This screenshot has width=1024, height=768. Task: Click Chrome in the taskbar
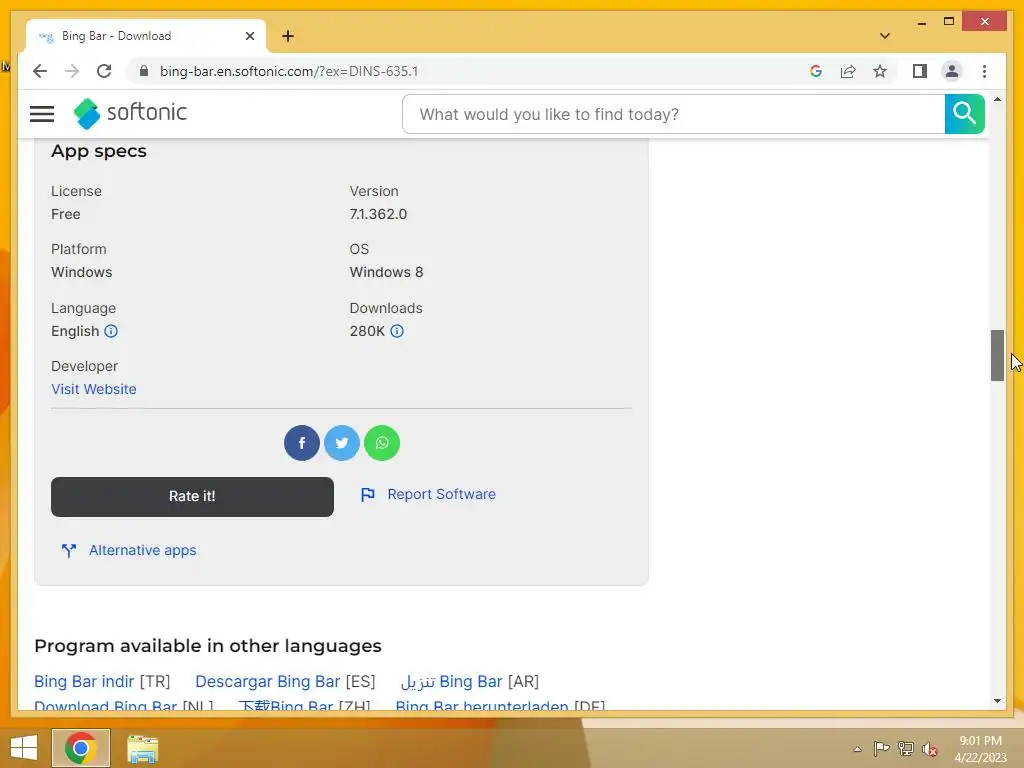(x=81, y=748)
